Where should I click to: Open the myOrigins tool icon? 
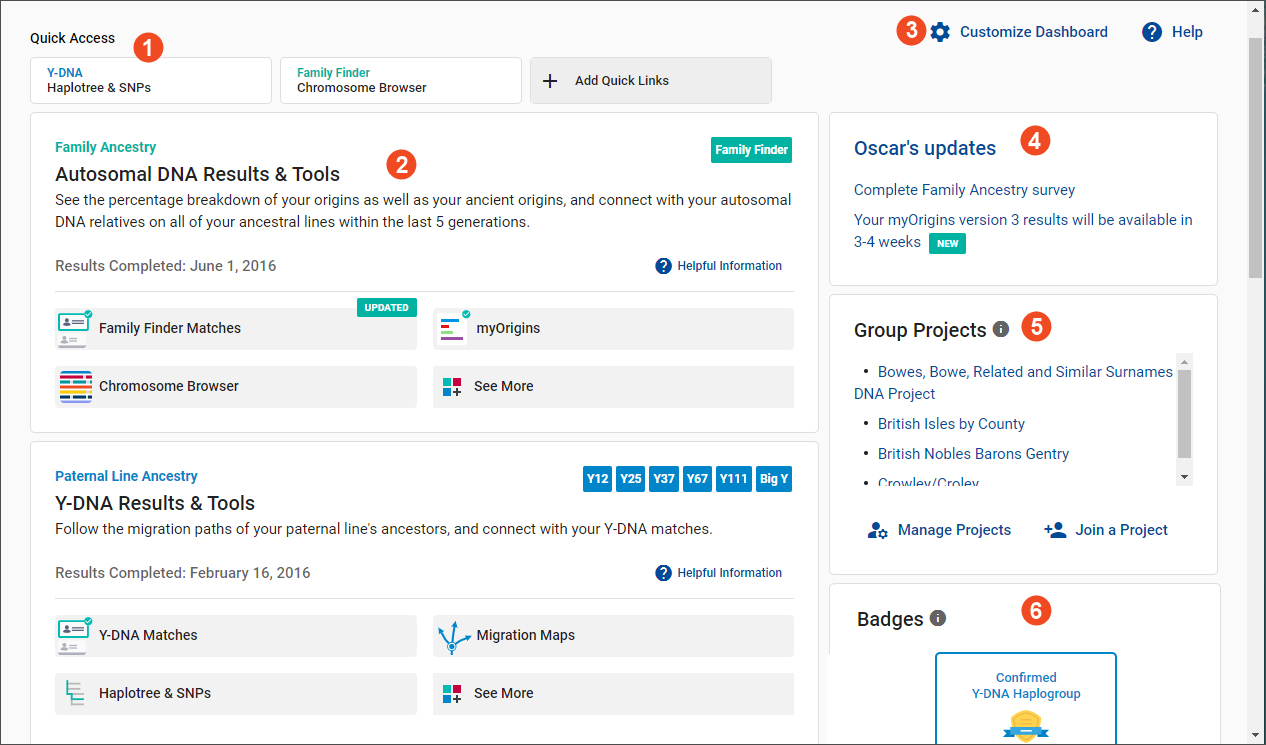click(x=451, y=328)
